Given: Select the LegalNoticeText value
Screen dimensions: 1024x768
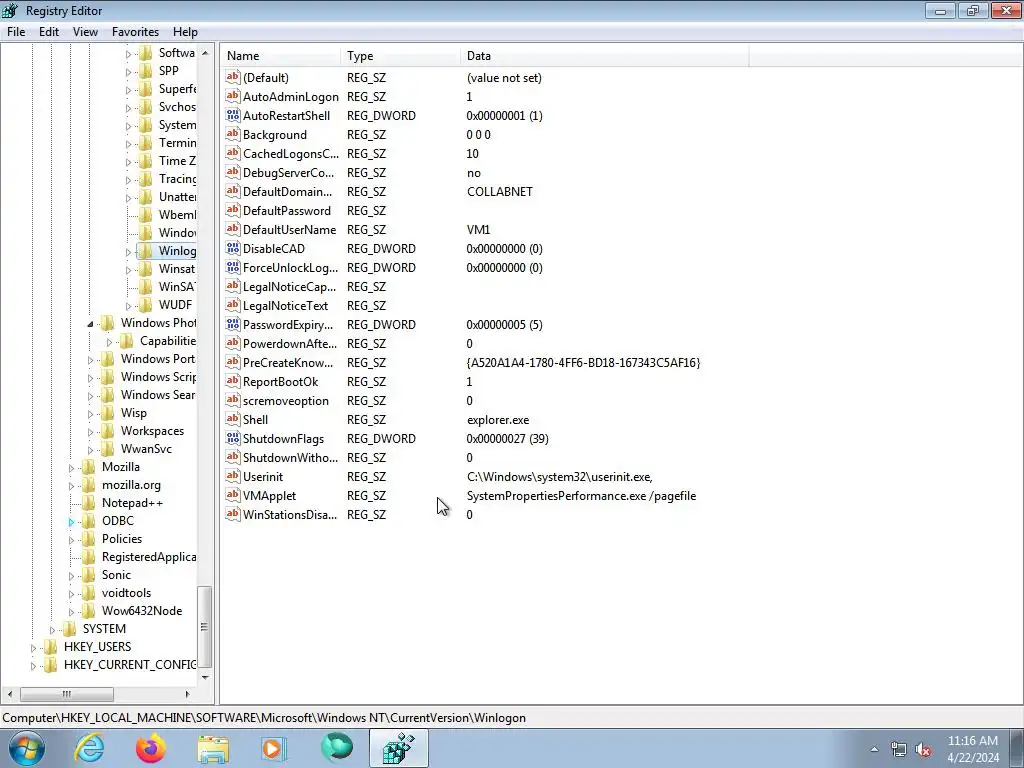Looking at the screenshot, I should point(285,305).
